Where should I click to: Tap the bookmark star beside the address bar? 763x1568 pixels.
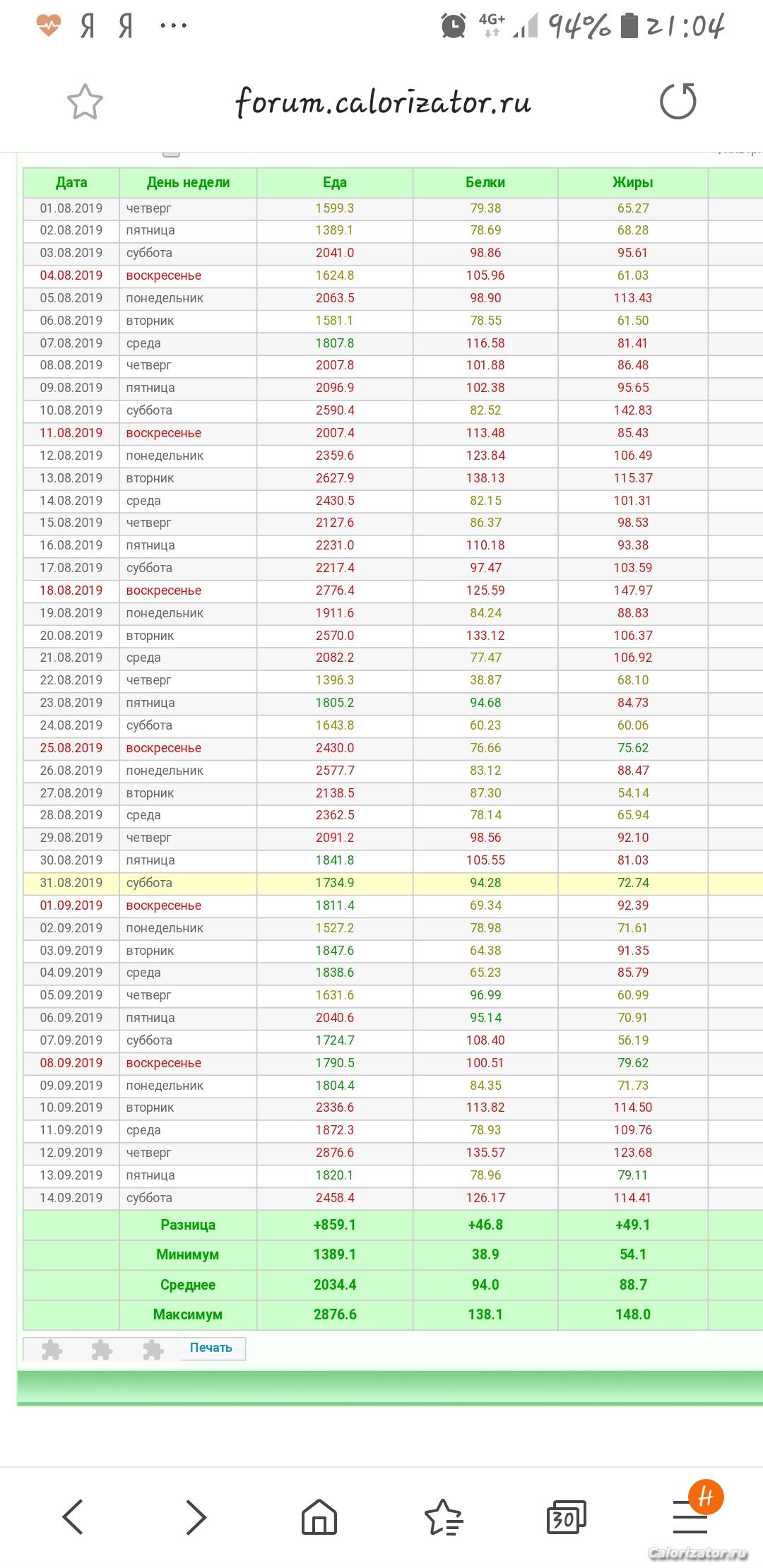coord(85,102)
